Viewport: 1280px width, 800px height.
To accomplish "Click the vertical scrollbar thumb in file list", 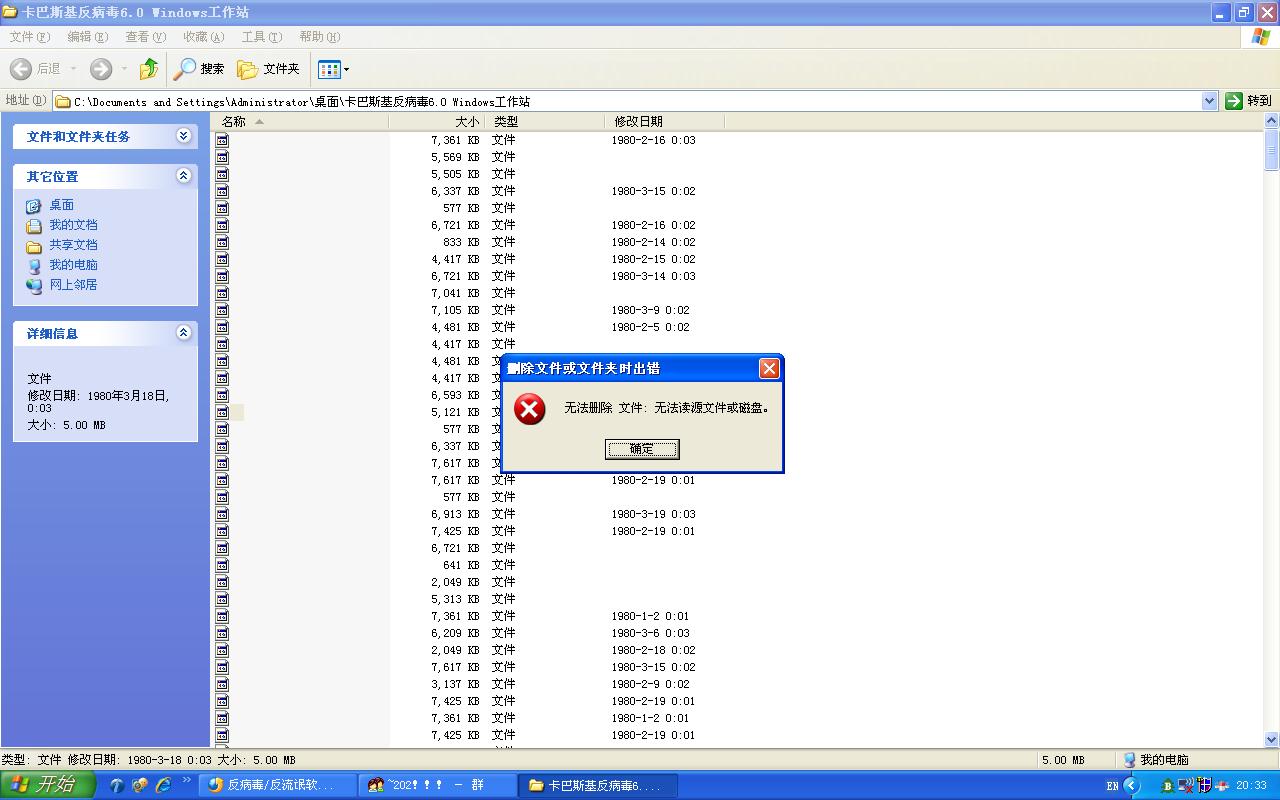I will (x=1272, y=150).
